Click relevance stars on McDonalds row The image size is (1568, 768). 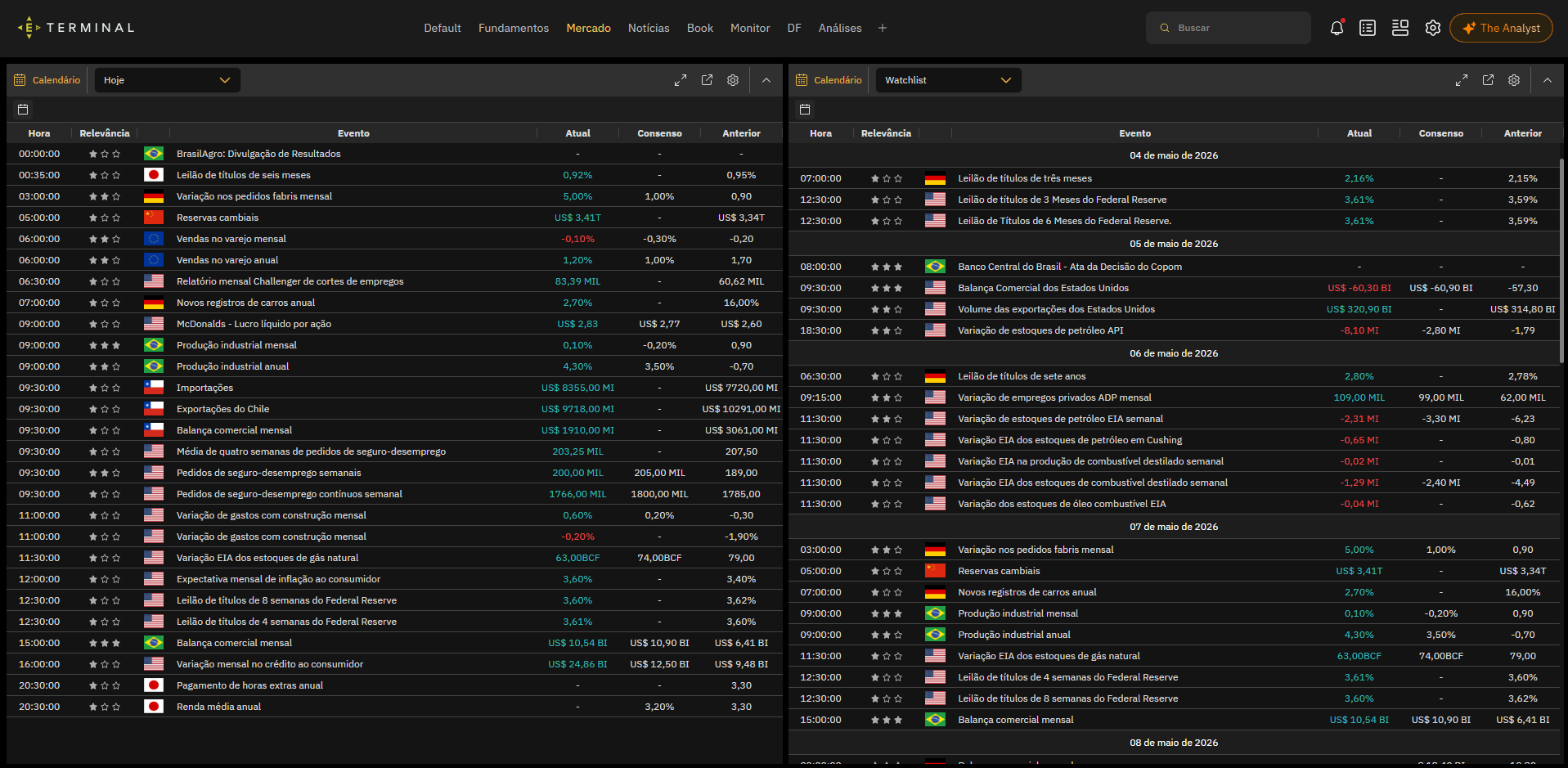click(x=105, y=324)
